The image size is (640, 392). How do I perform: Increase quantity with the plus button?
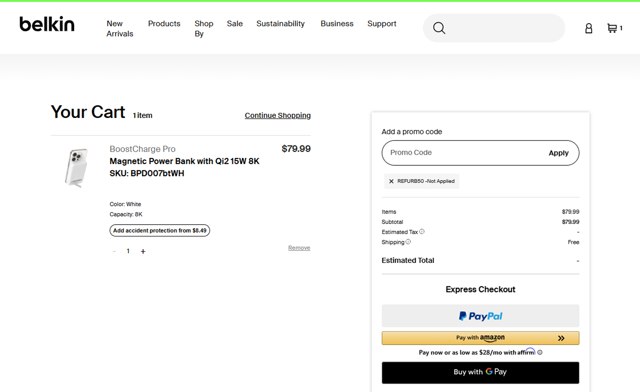[143, 252]
